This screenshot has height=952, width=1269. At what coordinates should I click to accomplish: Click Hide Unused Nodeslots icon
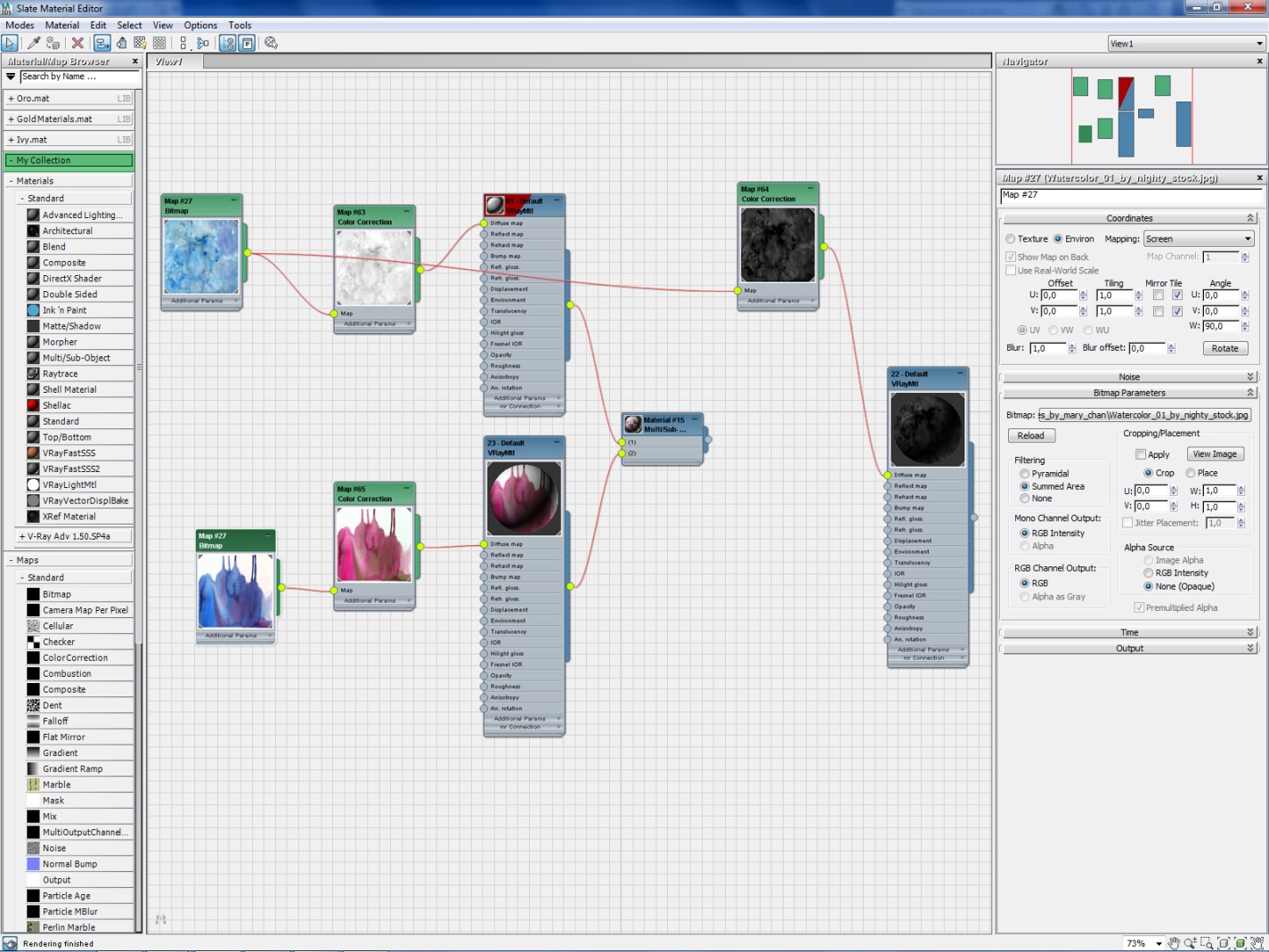pos(121,43)
